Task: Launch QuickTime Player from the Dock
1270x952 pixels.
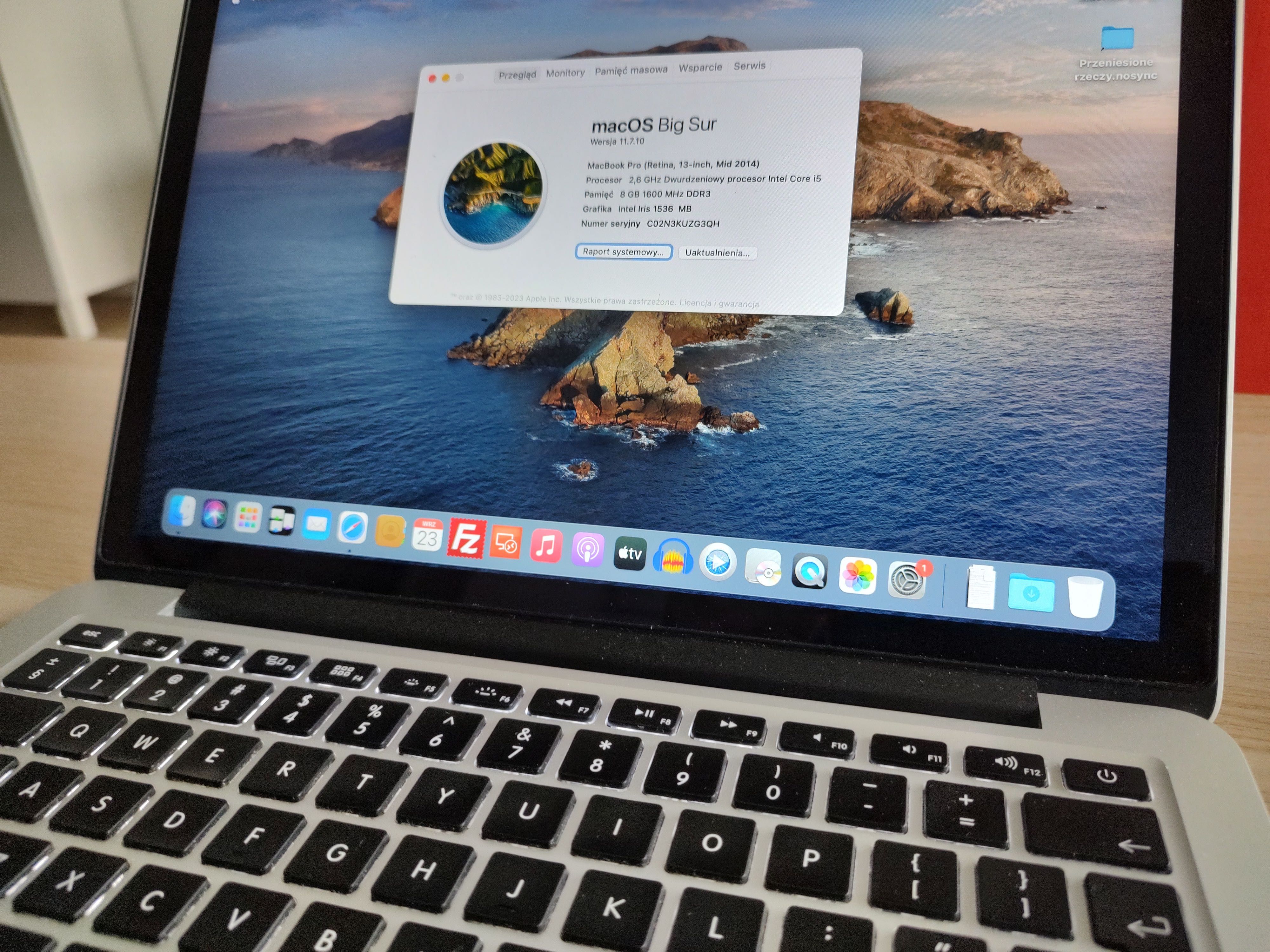Action: pyautogui.click(x=810, y=572)
